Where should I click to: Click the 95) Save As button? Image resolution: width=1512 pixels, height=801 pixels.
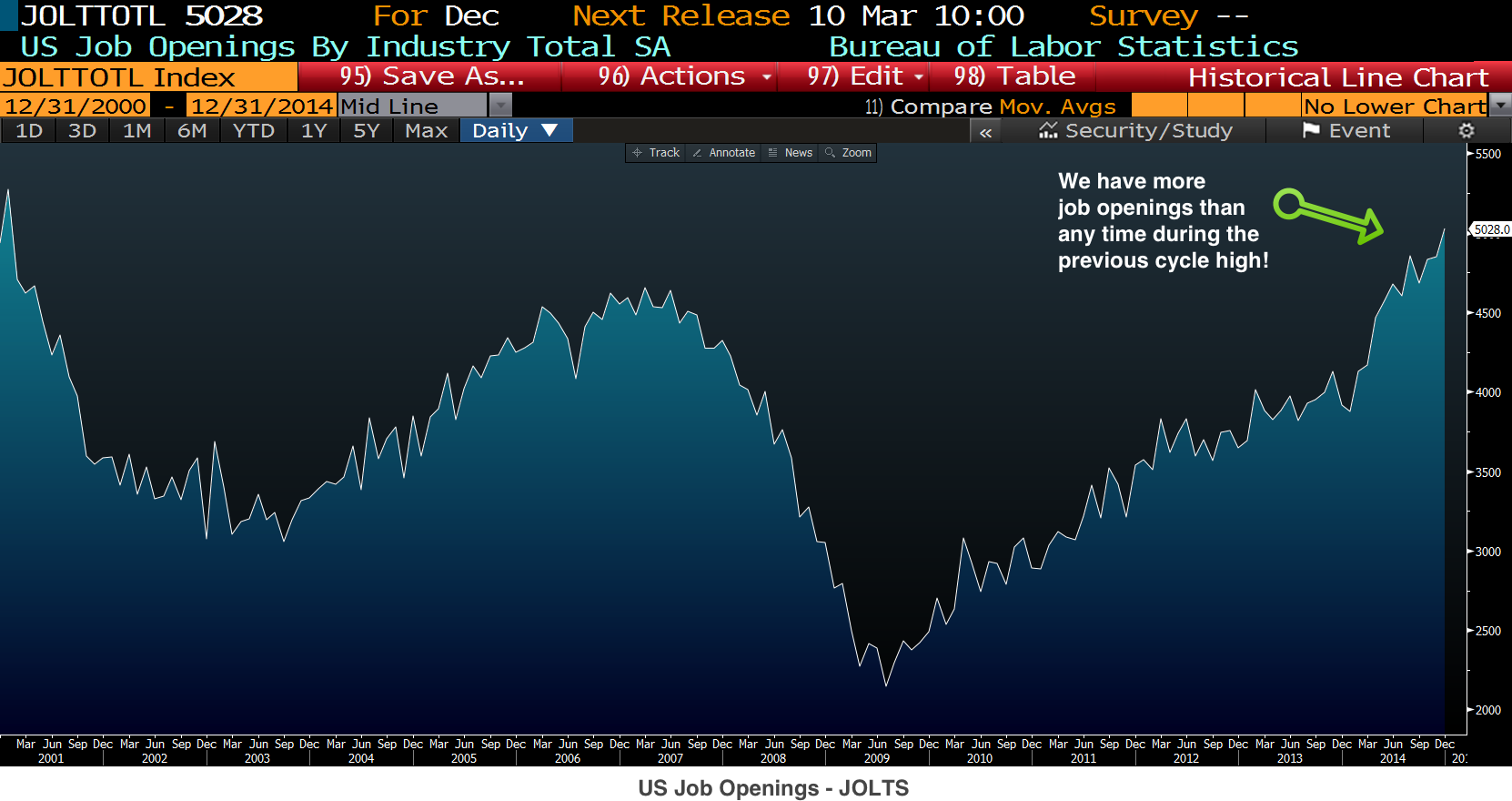429,76
